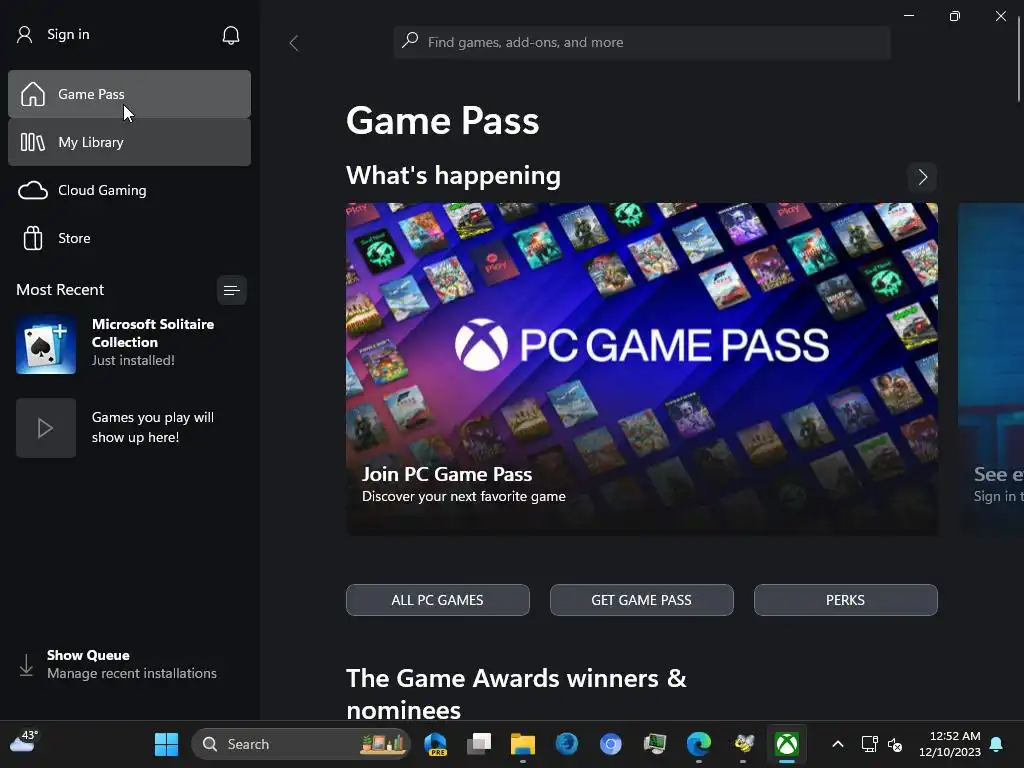The width and height of the screenshot is (1024, 768).
Task: Open Edge Preview (PRE) taskbar icon
Action: click(x=435, y=744)
